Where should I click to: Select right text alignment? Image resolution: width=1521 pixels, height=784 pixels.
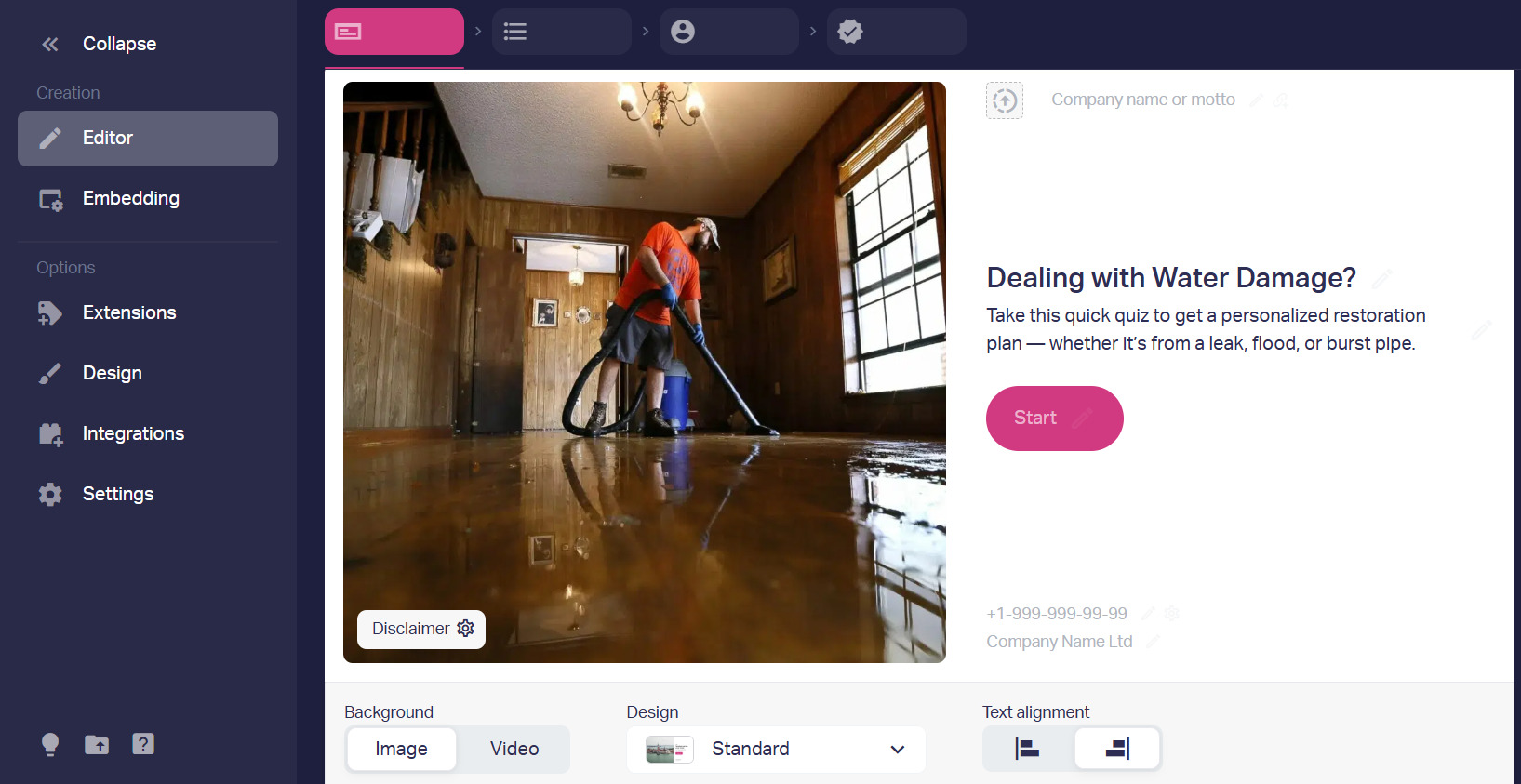pos(1117,749)
